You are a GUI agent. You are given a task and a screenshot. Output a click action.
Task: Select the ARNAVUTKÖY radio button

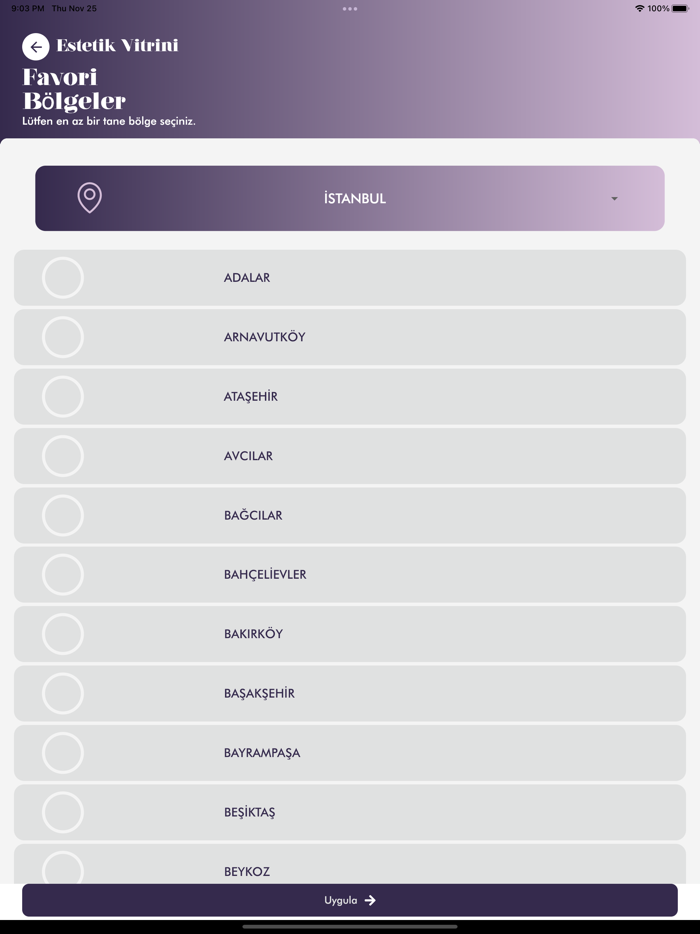(63, 337)
